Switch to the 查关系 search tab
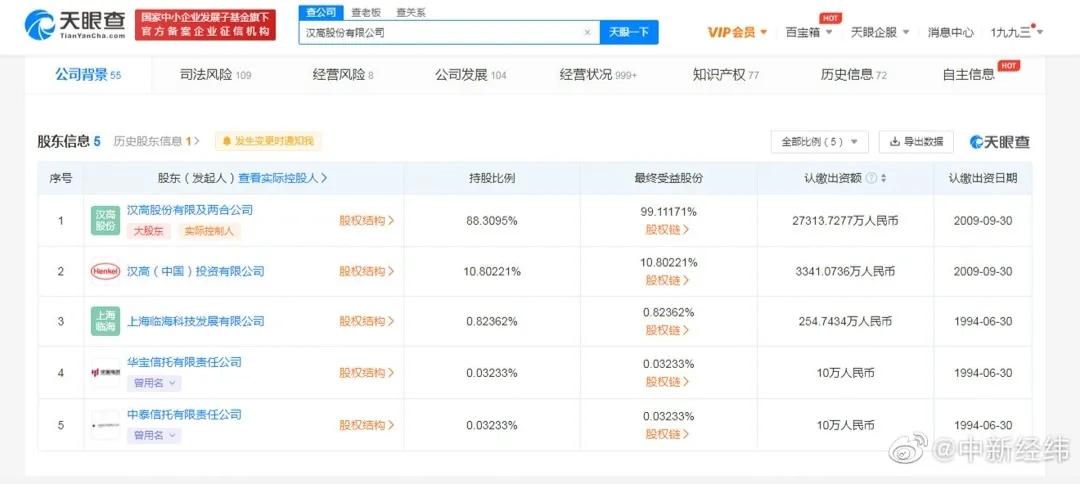Image resolution: width=1080 pixels, height=484 pixels. [411, 12]
